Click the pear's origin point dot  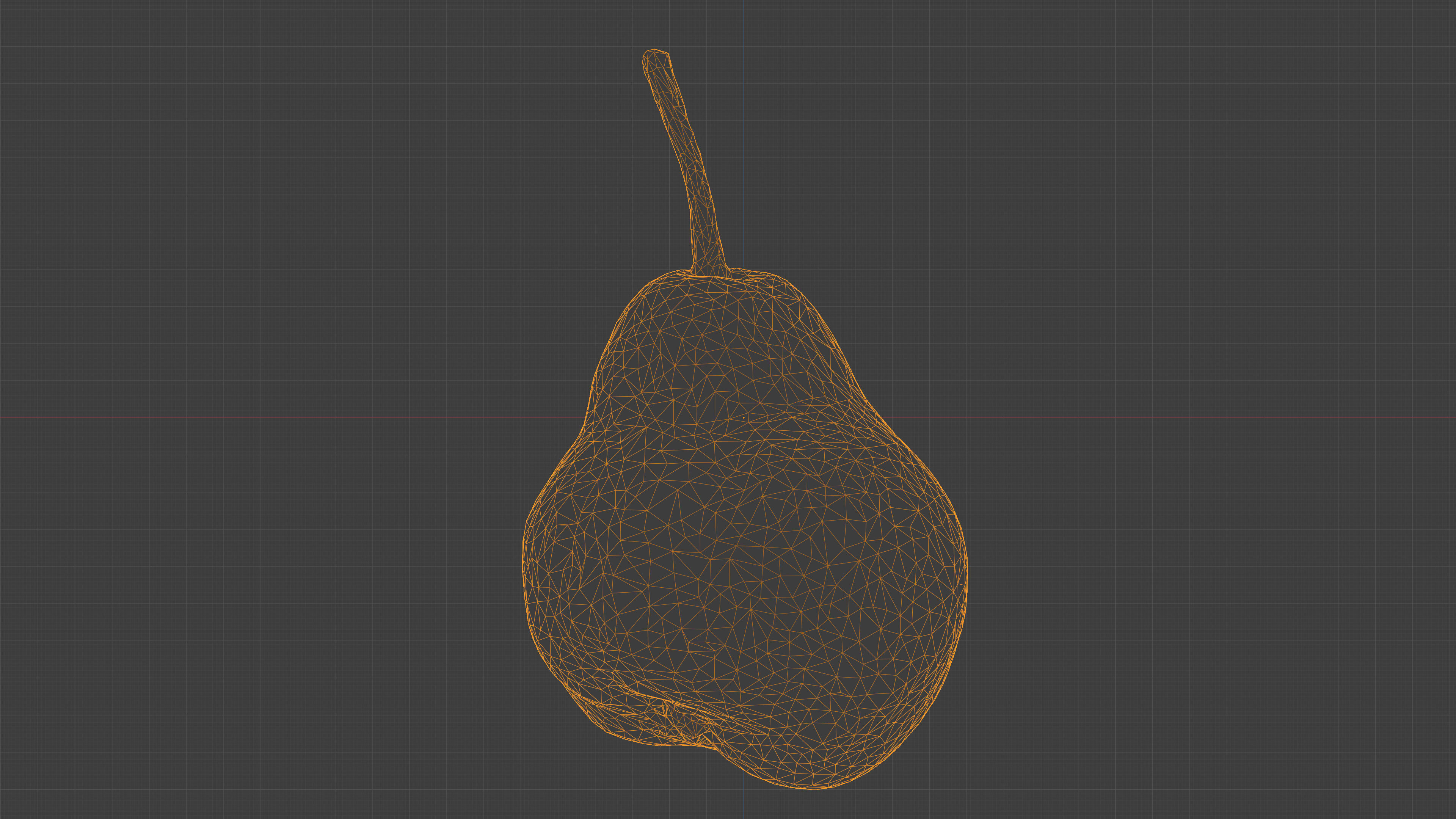[x=744, y=417]
